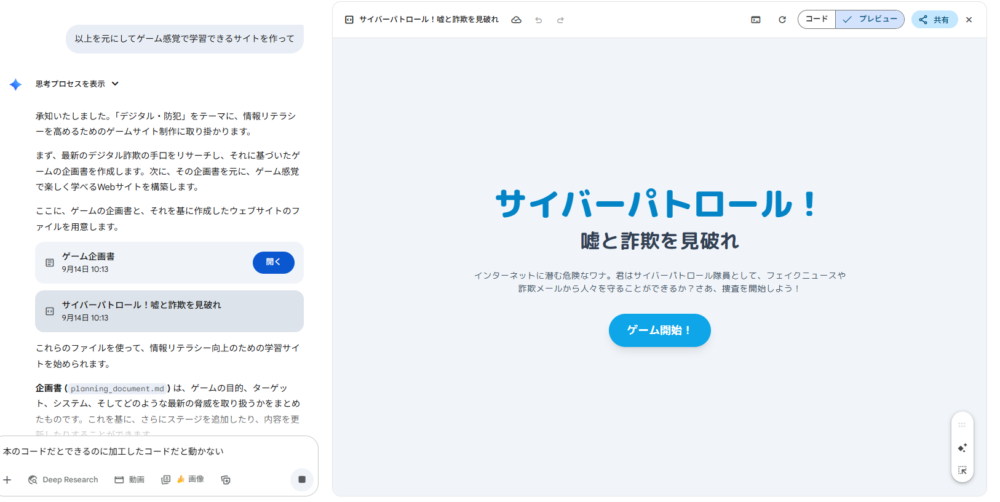
Task: Click the sparkle AI edit icon
Action: point(962,448)
